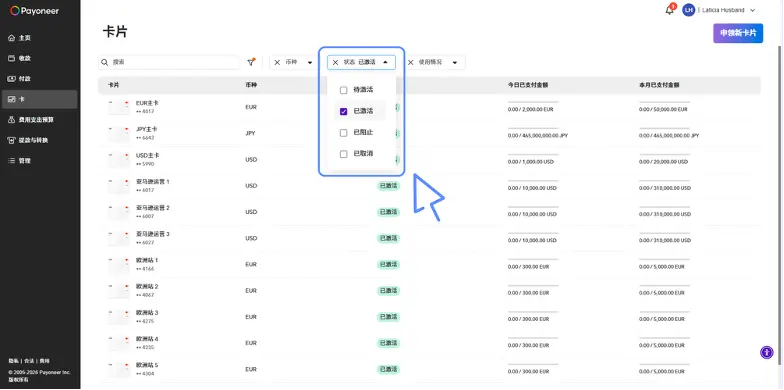
Task: Click the 今日已支付金额 column header
Action: point(528,85)
